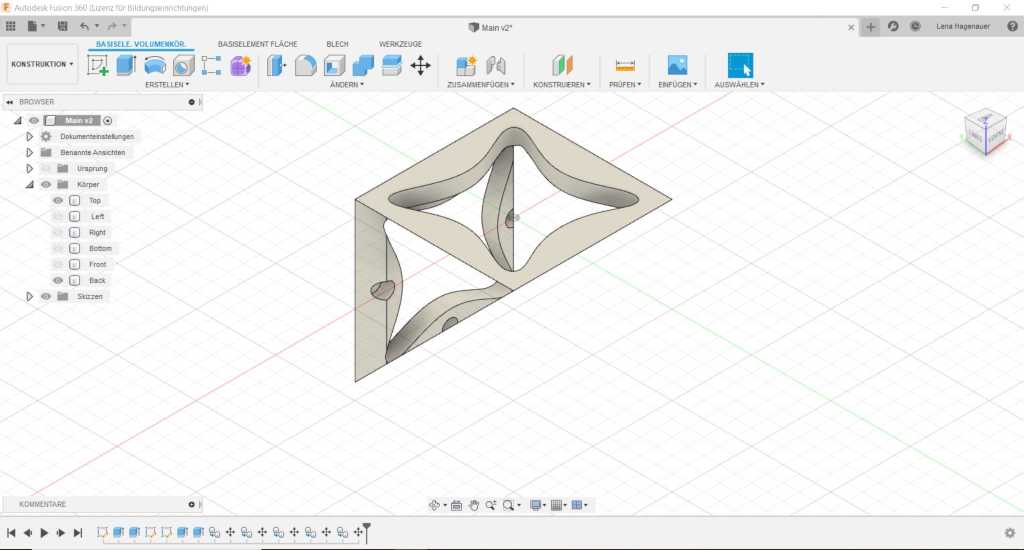Select the Create Sketch tool
Viewport: 1024px width, 550px height.
(97, 65)
